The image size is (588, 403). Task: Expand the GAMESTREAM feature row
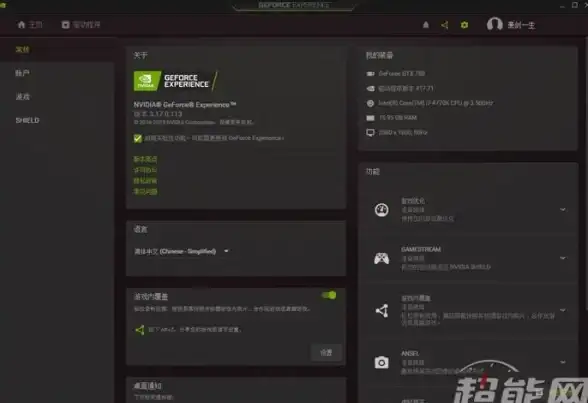tap(563, 258)
